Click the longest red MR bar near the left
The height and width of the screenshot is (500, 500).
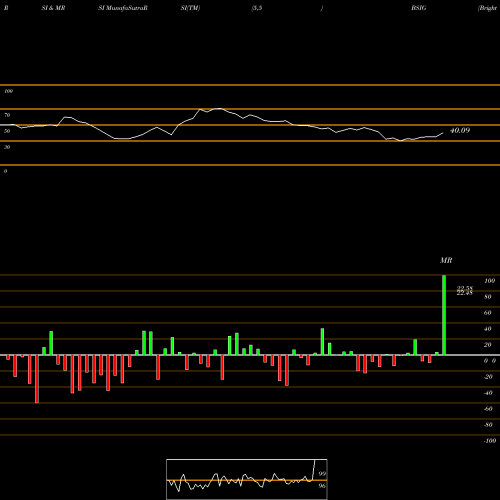coord(37,379)
